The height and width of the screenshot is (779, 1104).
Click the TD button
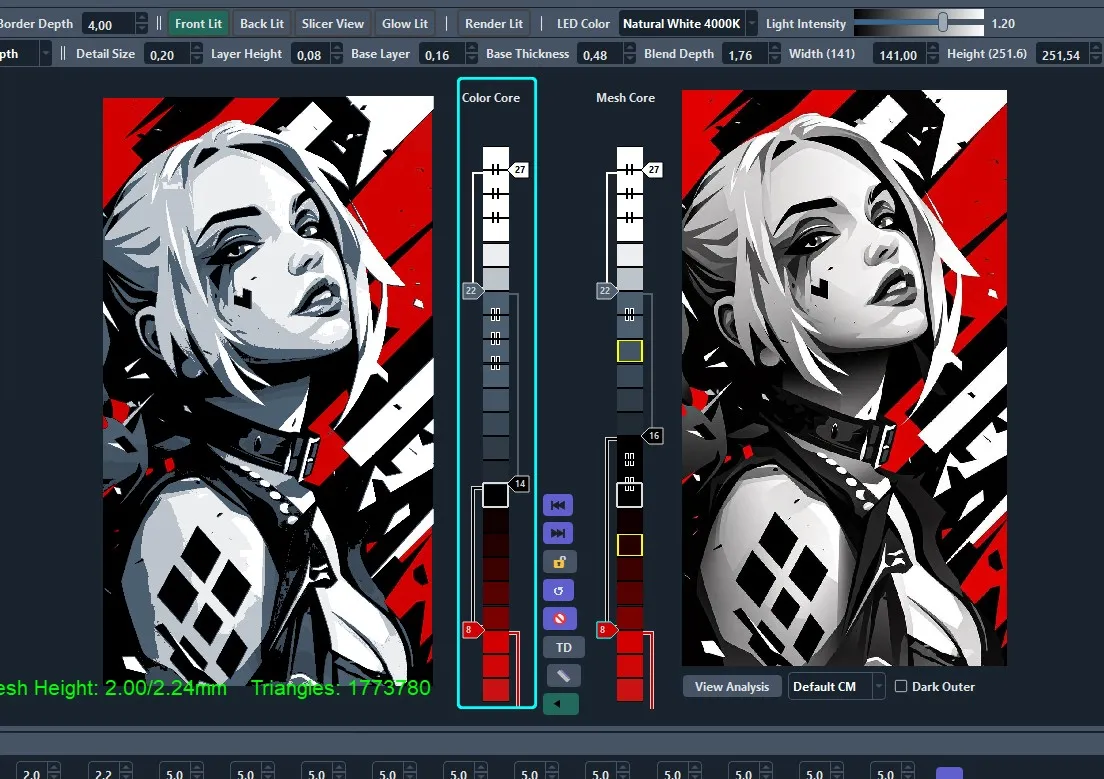[563, 647]
